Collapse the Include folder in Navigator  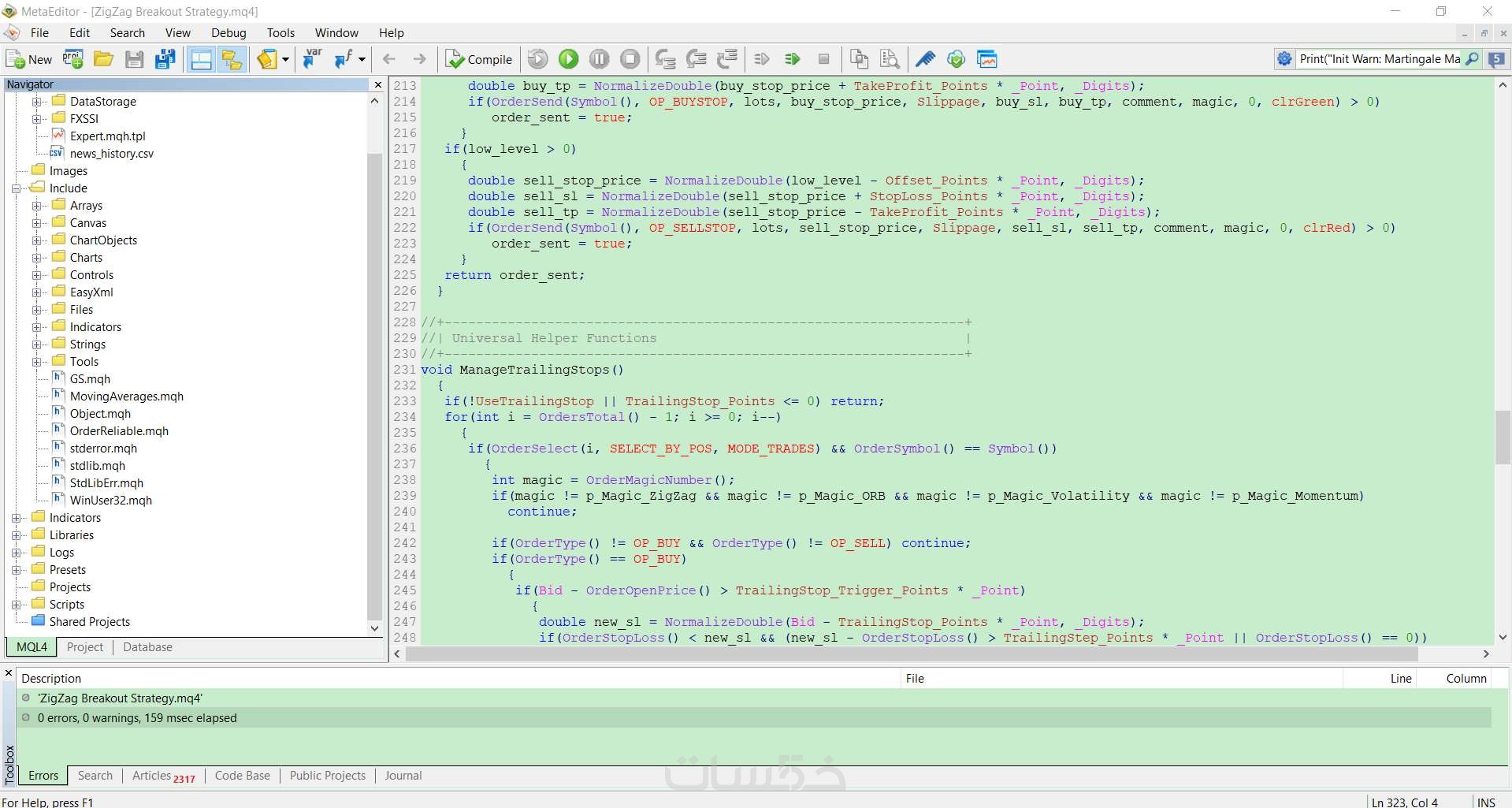pos(17,188)
